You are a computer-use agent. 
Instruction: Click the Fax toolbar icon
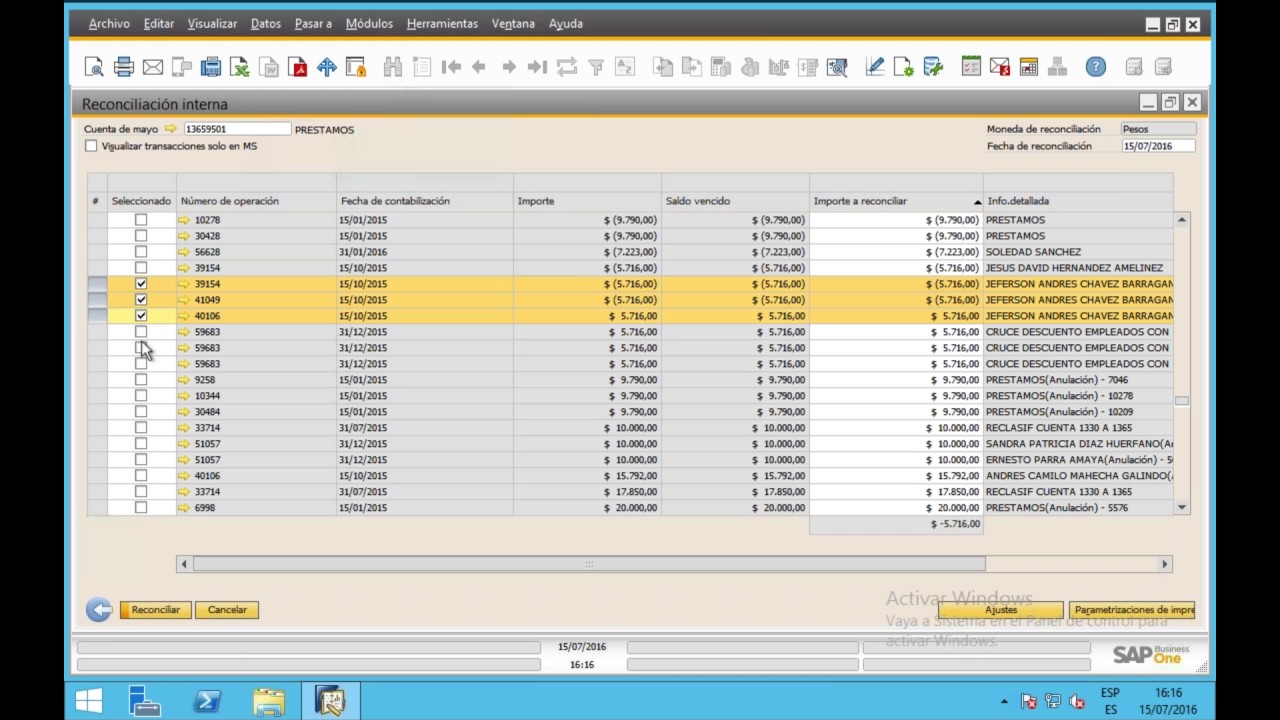pyautogui.click(x=210, y=67)
